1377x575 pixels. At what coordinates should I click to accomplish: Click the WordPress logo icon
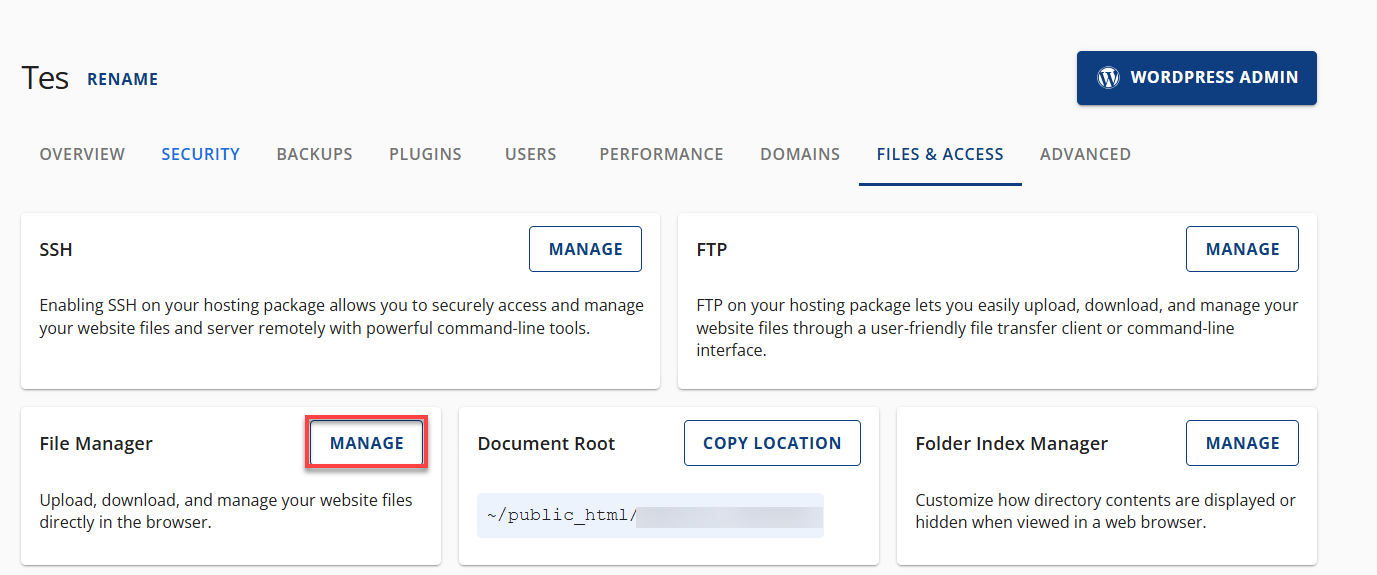(1108, 78)
